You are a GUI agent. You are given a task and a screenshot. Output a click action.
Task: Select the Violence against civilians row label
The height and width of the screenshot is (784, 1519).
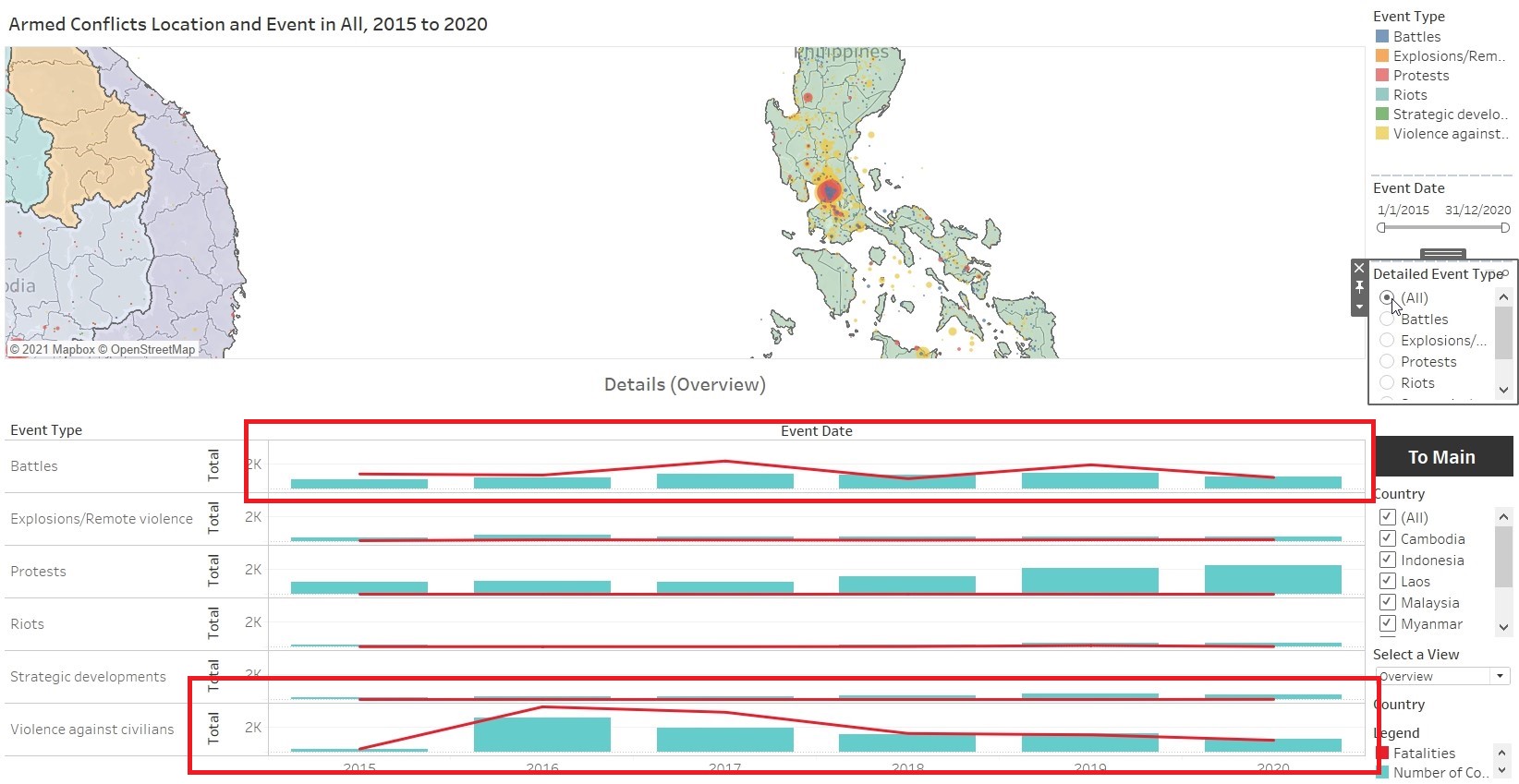coord(92,730)
